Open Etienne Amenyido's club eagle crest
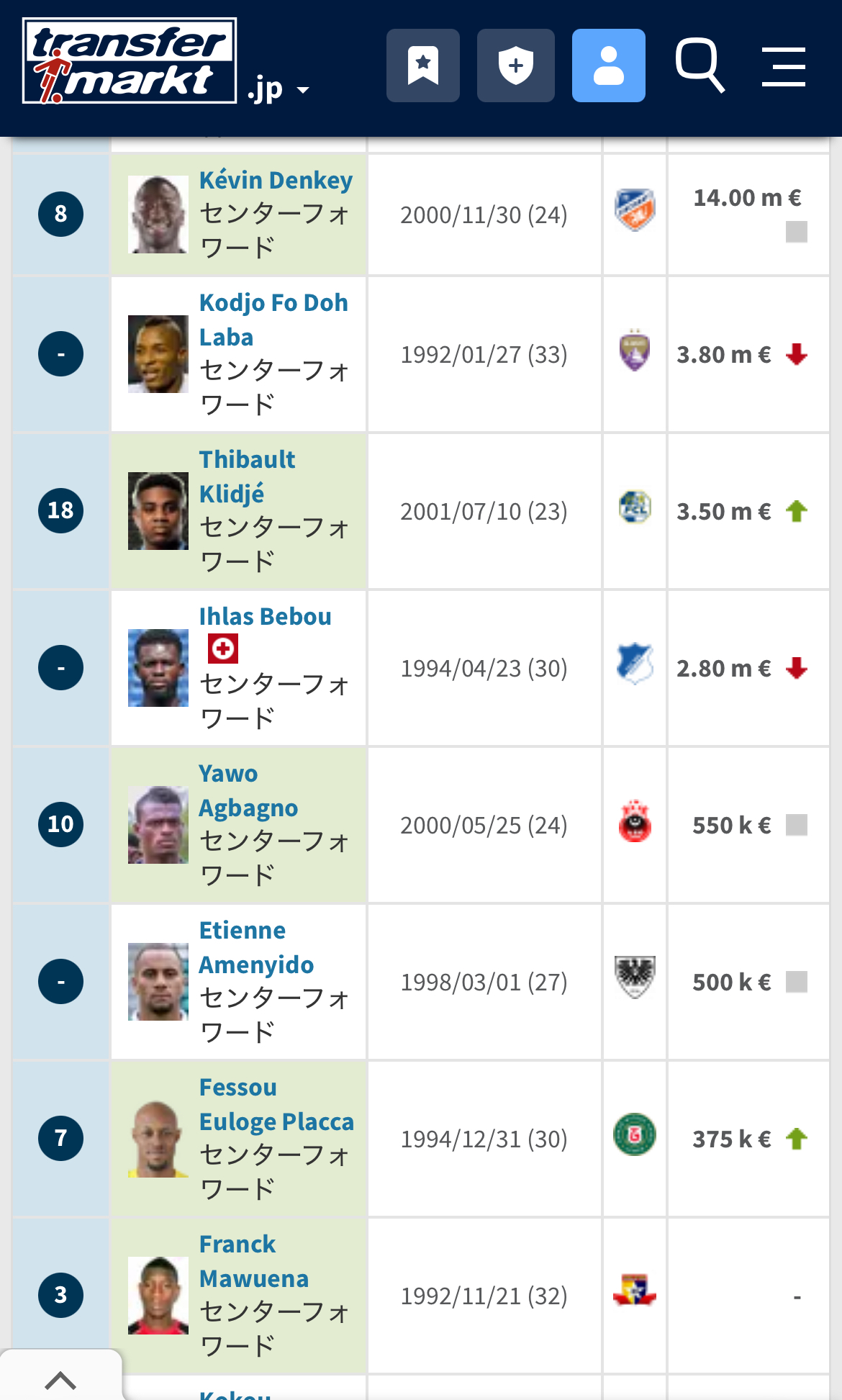The height and width of the screenshot is (1400, 842). tap(635, 977)
